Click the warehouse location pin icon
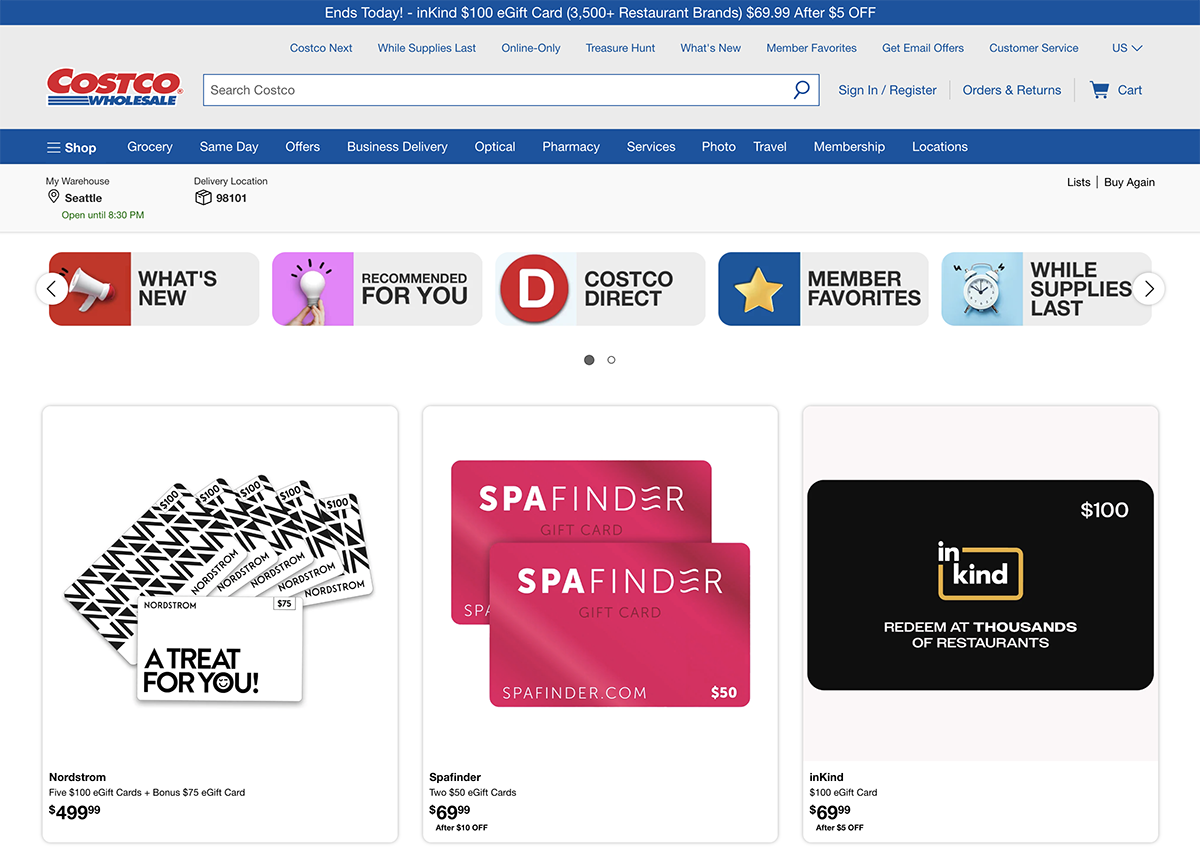Image resolution: width=1200 pixels, height=865 pixels. pos(54,197)
